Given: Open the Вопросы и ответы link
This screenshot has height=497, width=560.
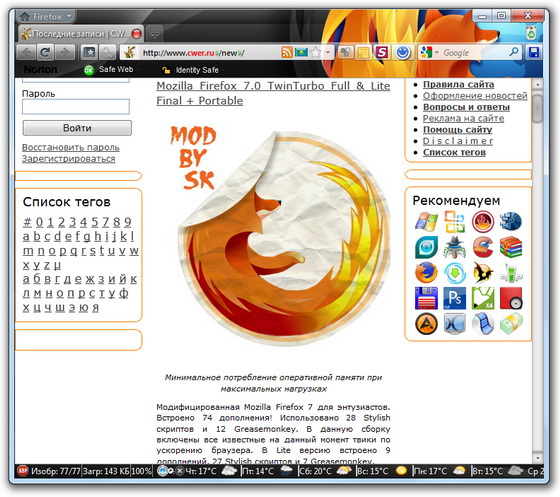Looking at the screenshot, I should coord(466,107).
